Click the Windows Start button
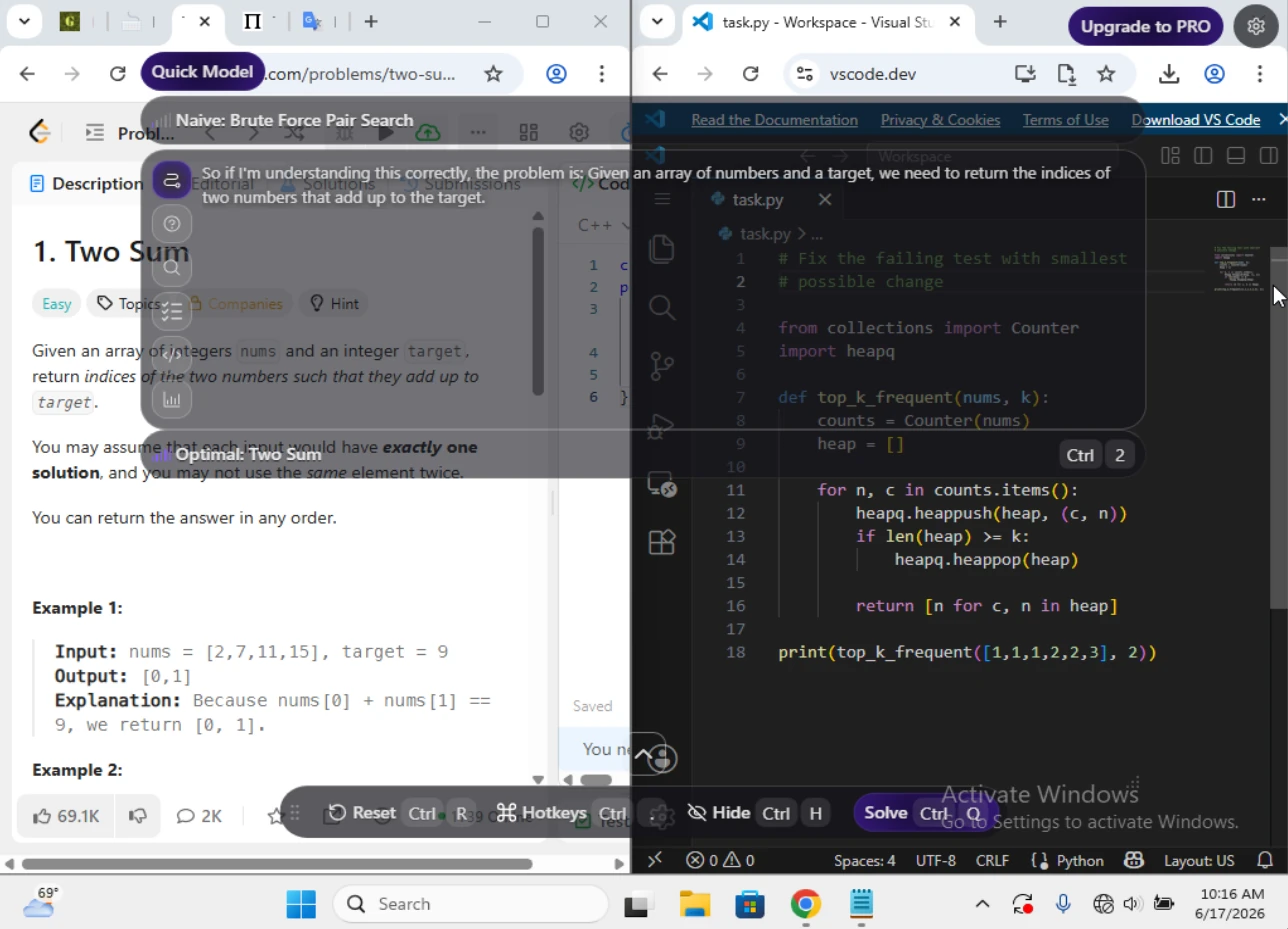Screen dimensions: 1288x929 [x=301, y=904]
